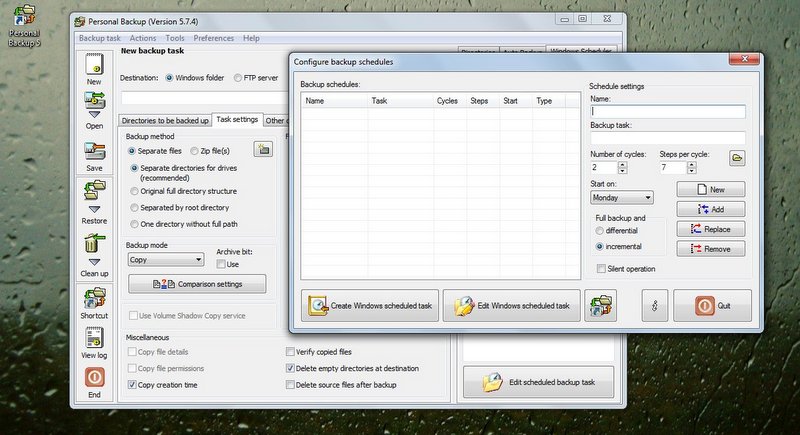Click Edit scheduled backup task button

[x=538, y=382]
